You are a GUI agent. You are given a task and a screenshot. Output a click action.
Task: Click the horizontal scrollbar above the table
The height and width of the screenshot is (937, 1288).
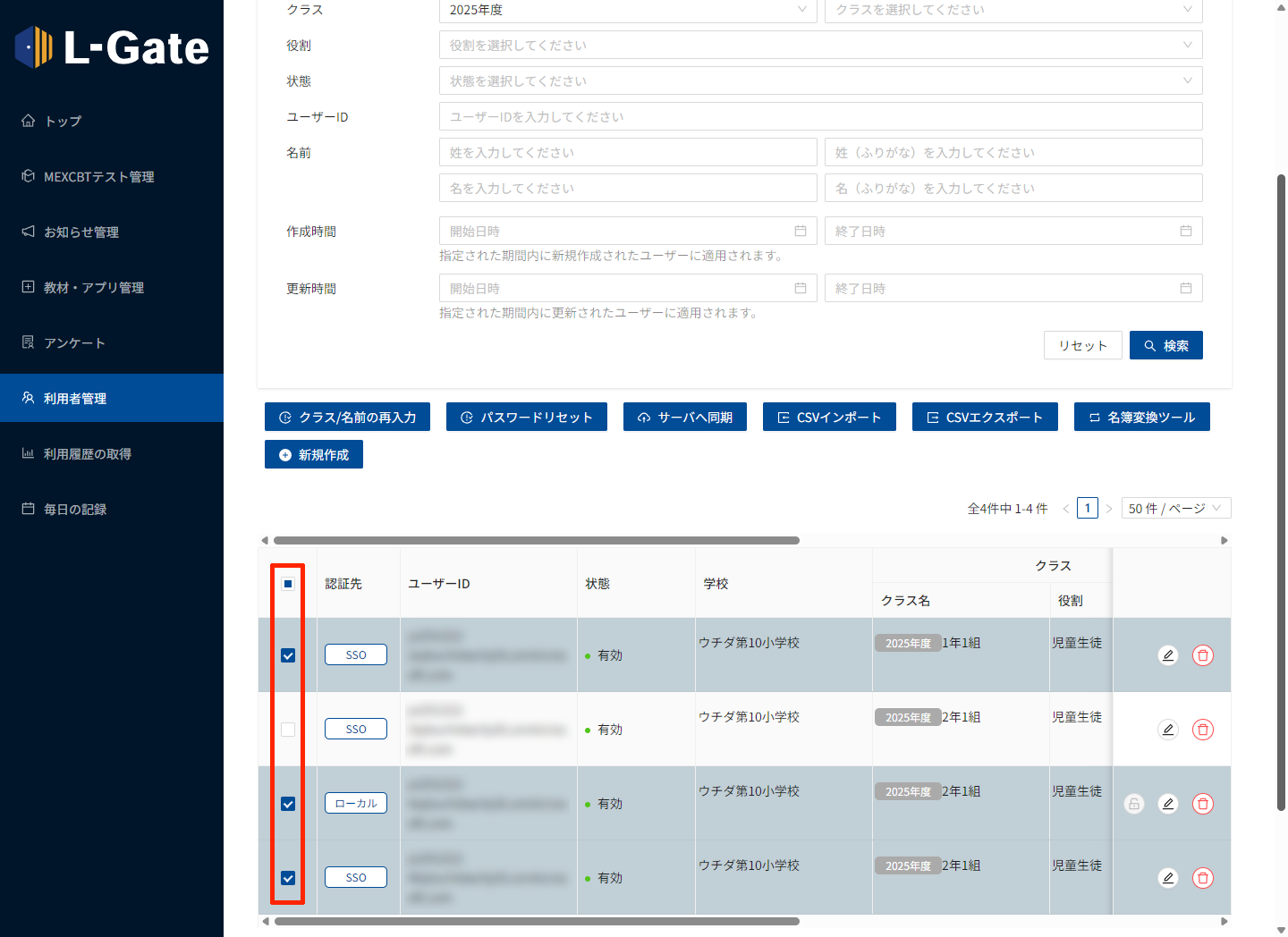(x=537, y=540)
